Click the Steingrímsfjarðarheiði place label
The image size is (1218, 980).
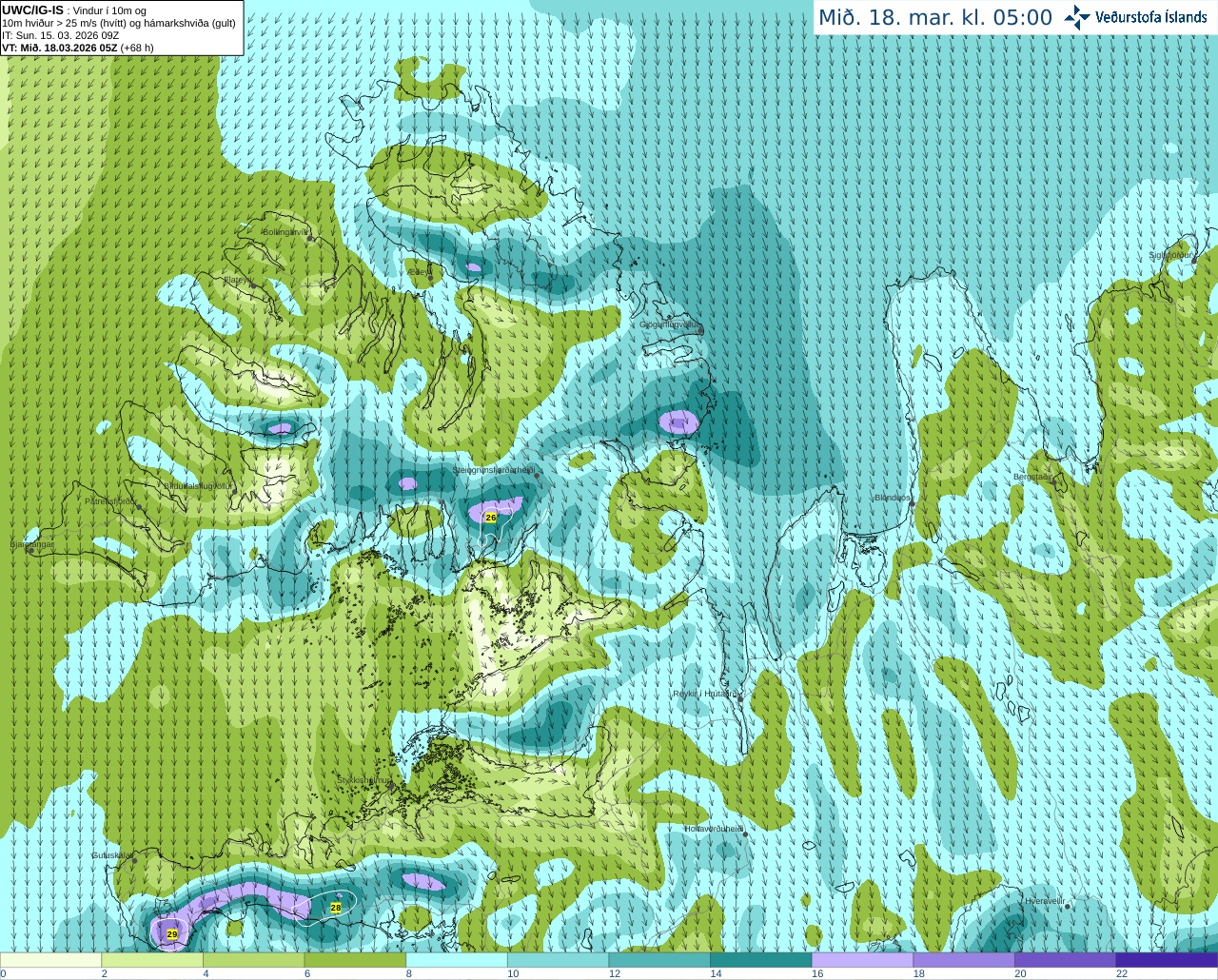point(492,470)
